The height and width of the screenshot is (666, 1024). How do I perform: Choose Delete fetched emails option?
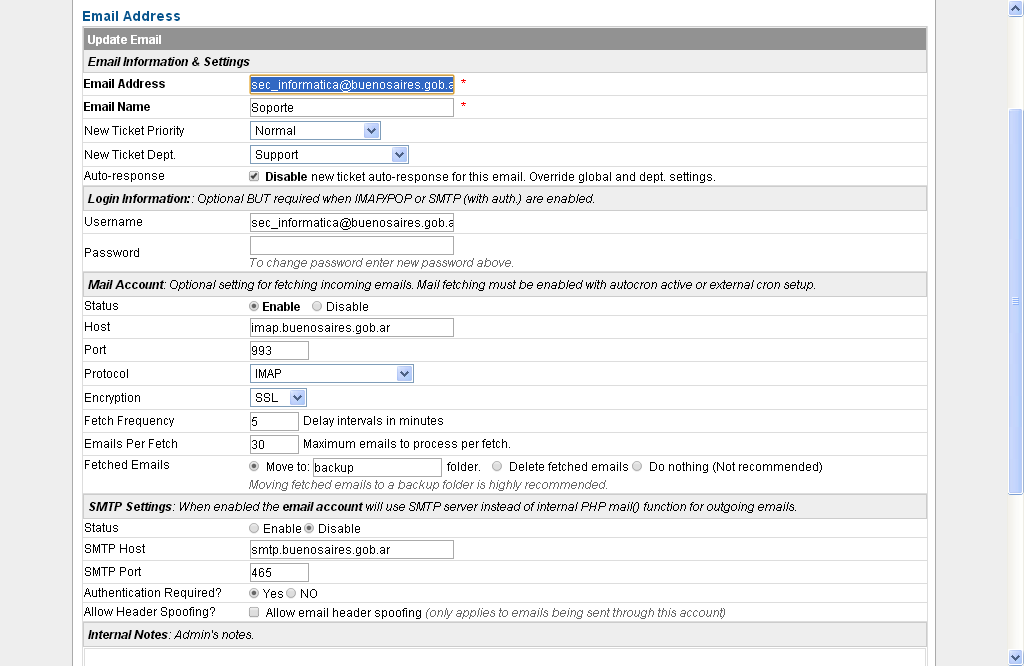(x=497, y=466)
